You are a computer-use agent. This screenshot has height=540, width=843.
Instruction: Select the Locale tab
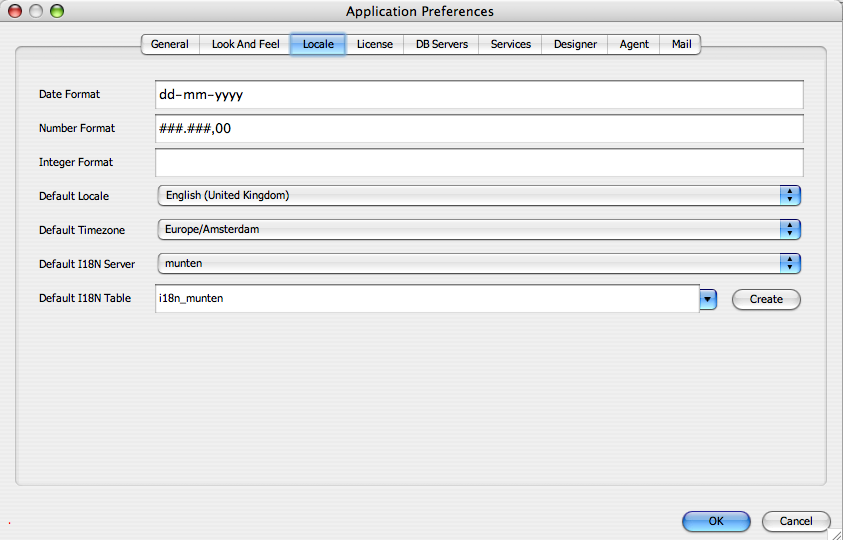(x=318, y=44)
